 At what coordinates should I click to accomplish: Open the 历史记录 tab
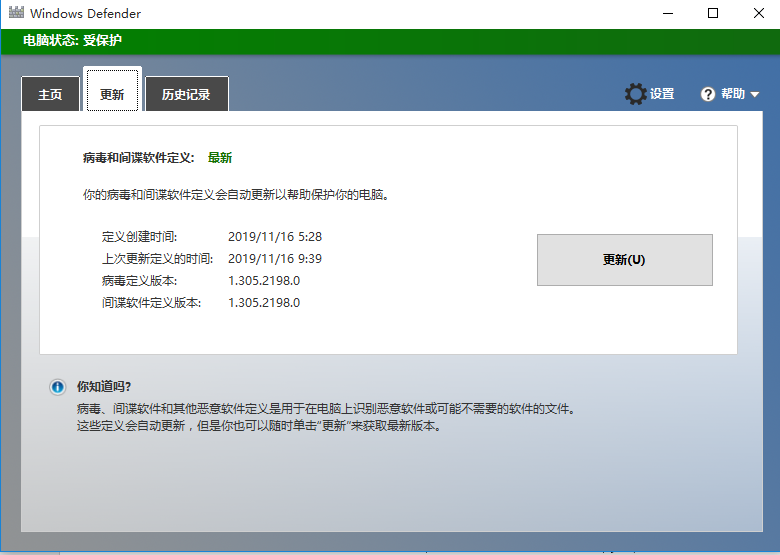186,94
